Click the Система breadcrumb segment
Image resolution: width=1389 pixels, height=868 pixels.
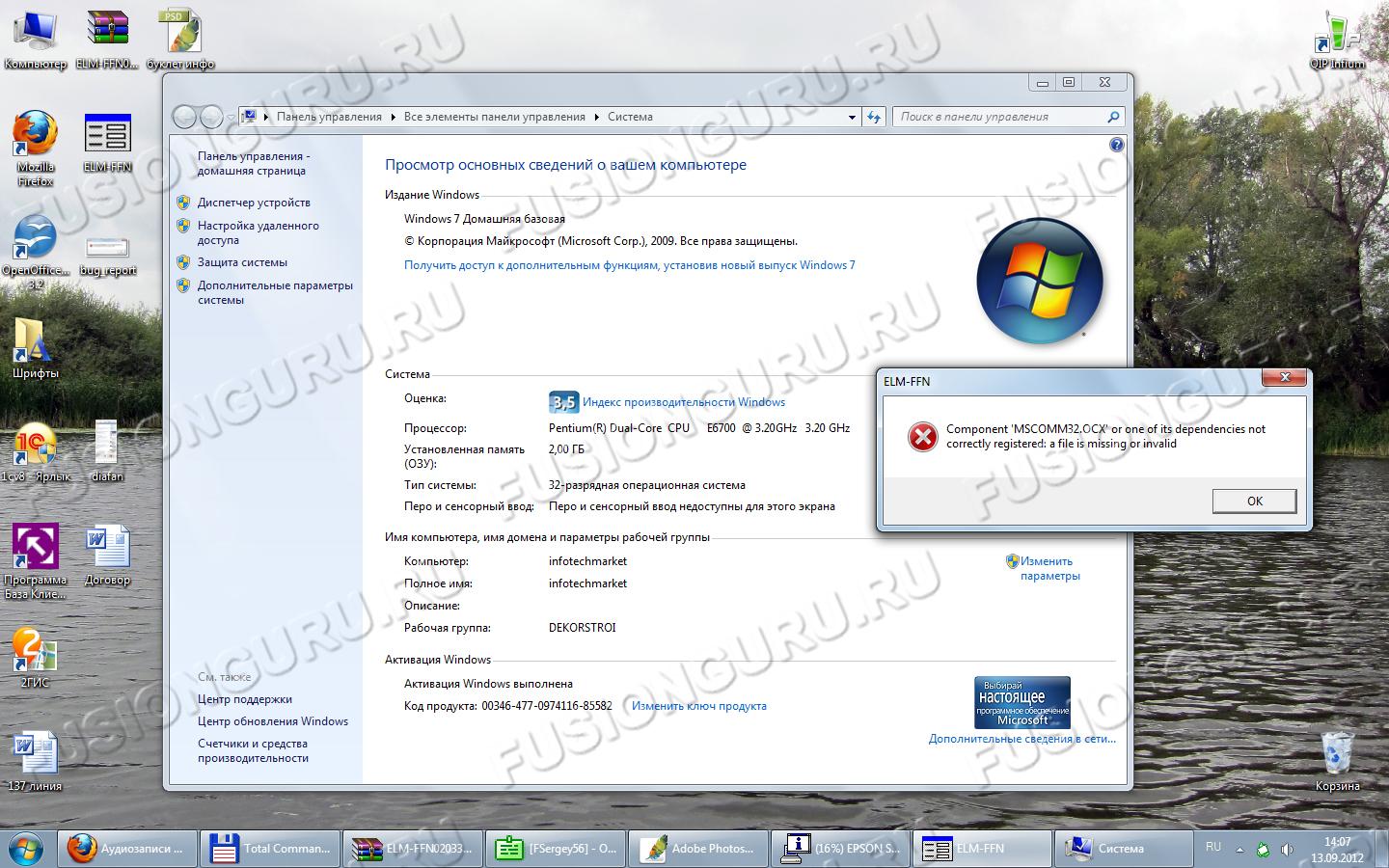pyautogui.click(x=630, y=117)
